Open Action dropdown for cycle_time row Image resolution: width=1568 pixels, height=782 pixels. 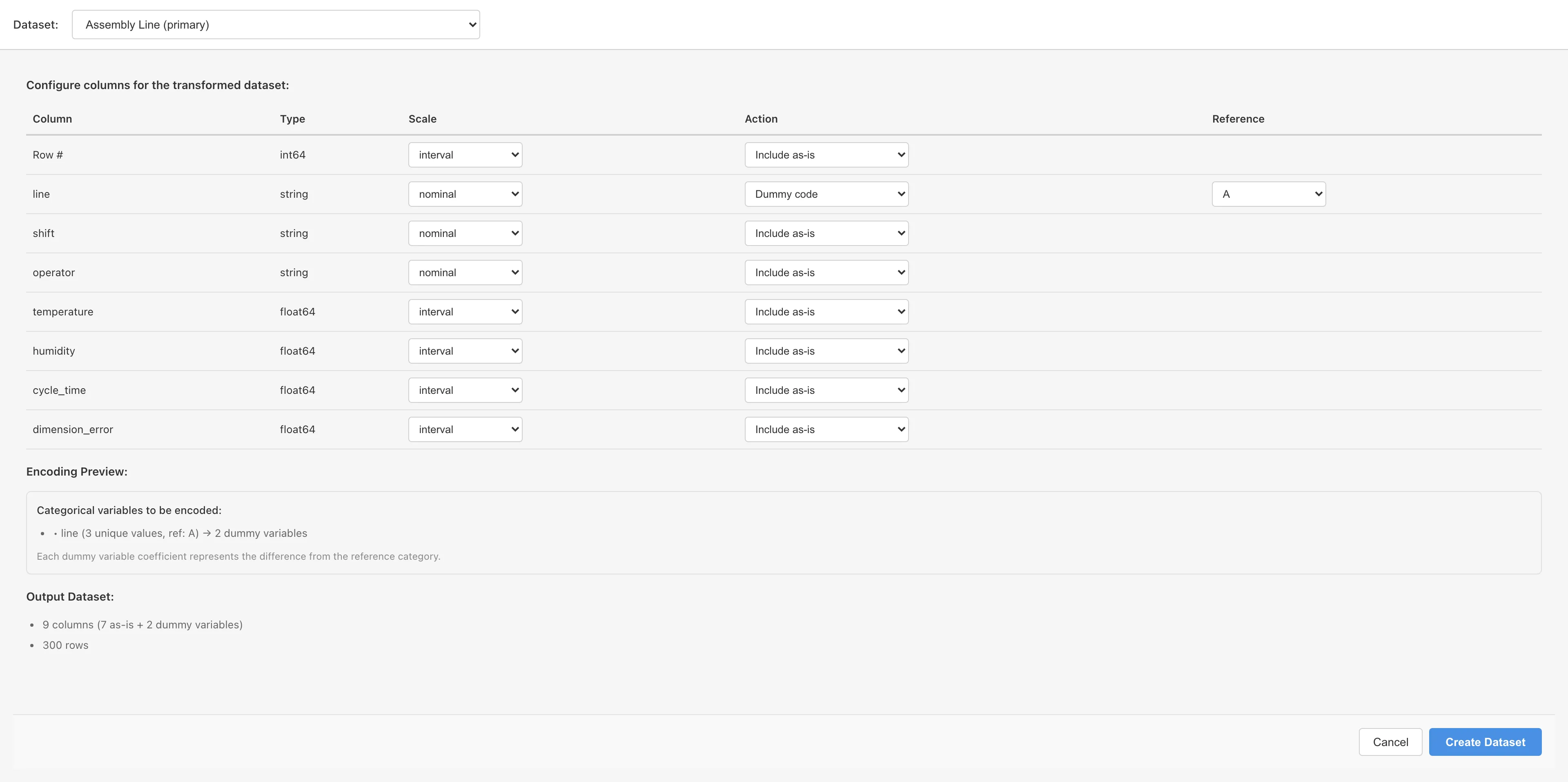(826, 390)
